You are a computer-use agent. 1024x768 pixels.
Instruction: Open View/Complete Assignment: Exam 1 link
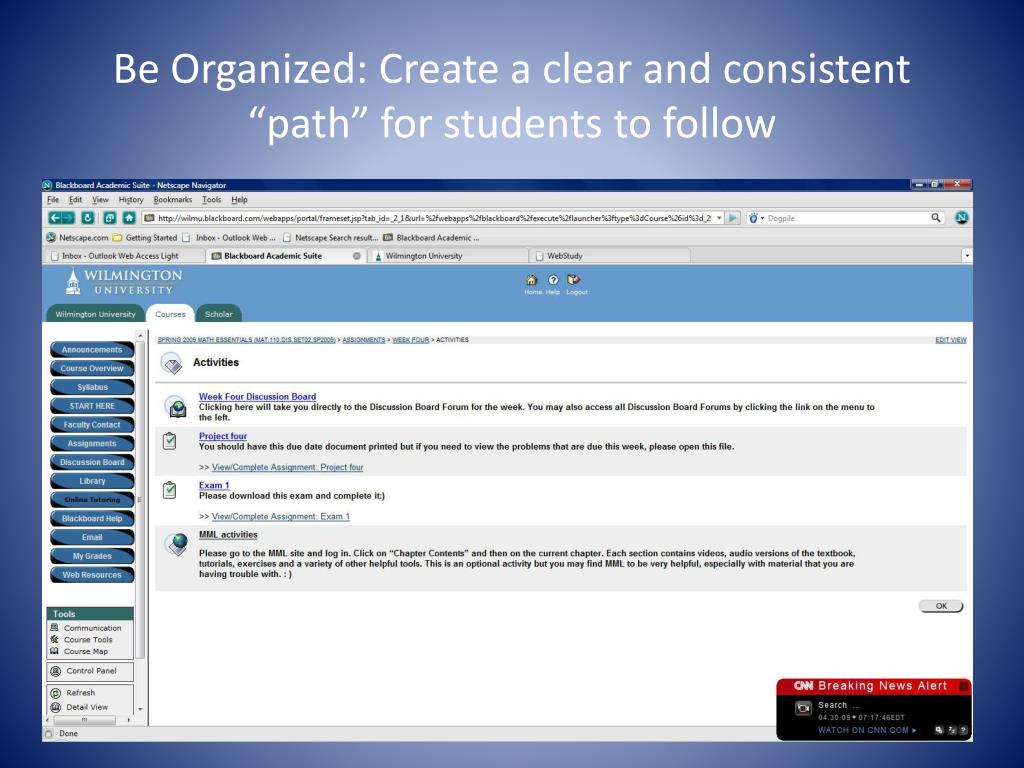click(281, 517)
